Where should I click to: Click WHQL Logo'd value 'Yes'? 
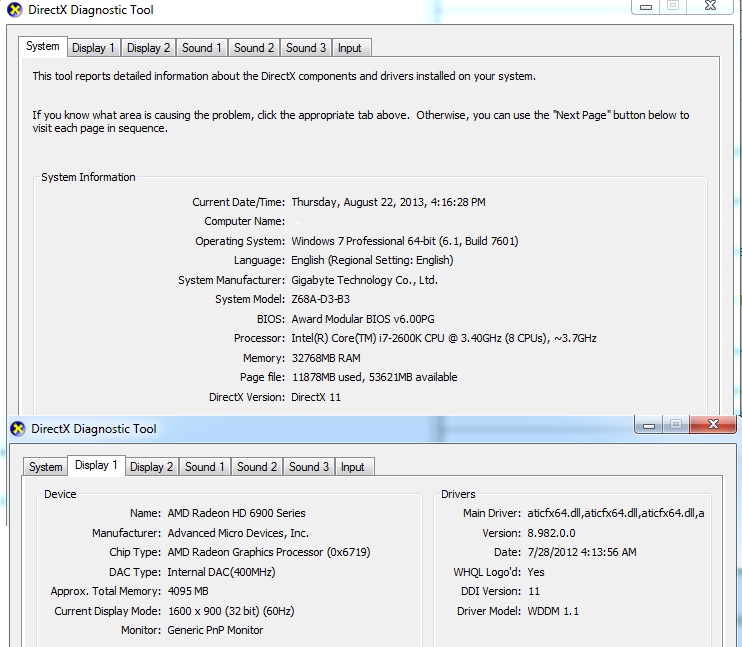click(x=536, y=572)
